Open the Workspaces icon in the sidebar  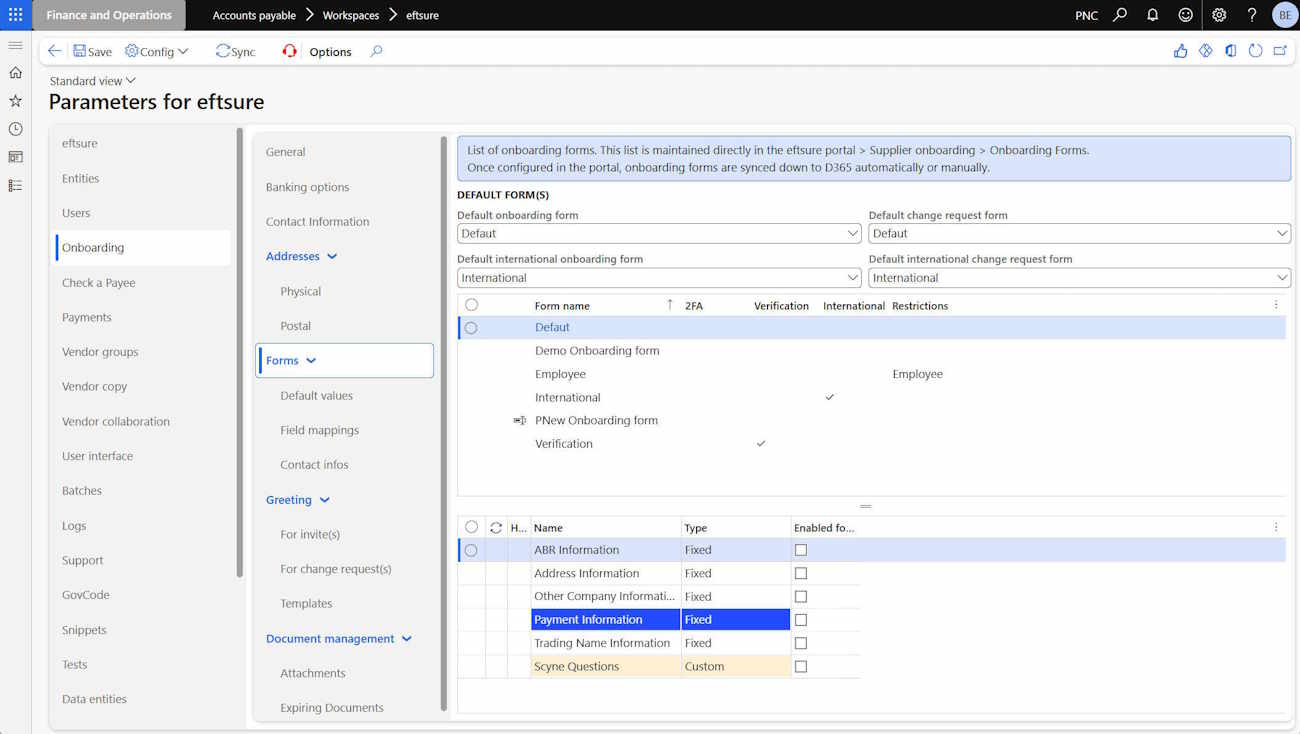15,157
